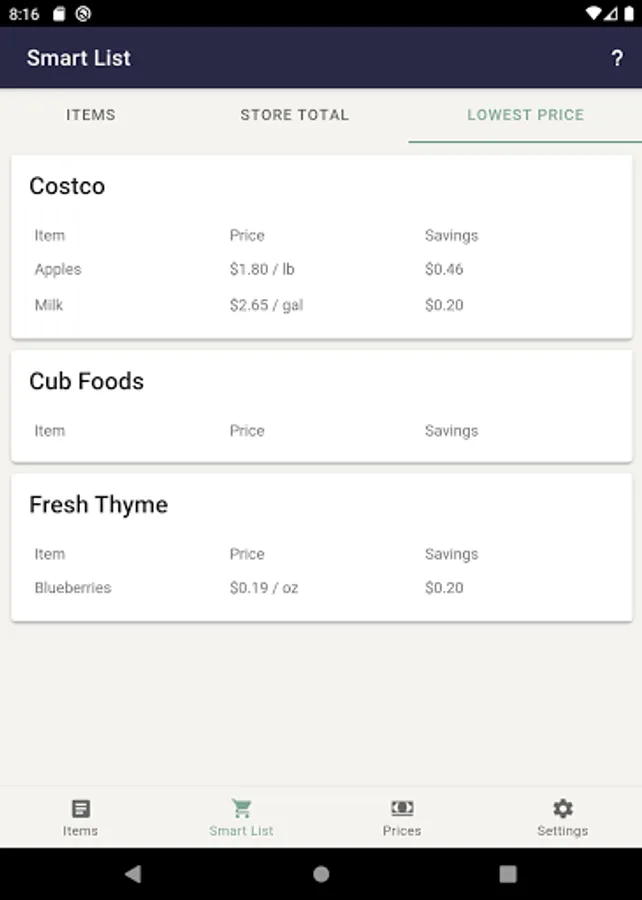
Task: Select the Milk row under Costco
Action: (x=49, y=305)
